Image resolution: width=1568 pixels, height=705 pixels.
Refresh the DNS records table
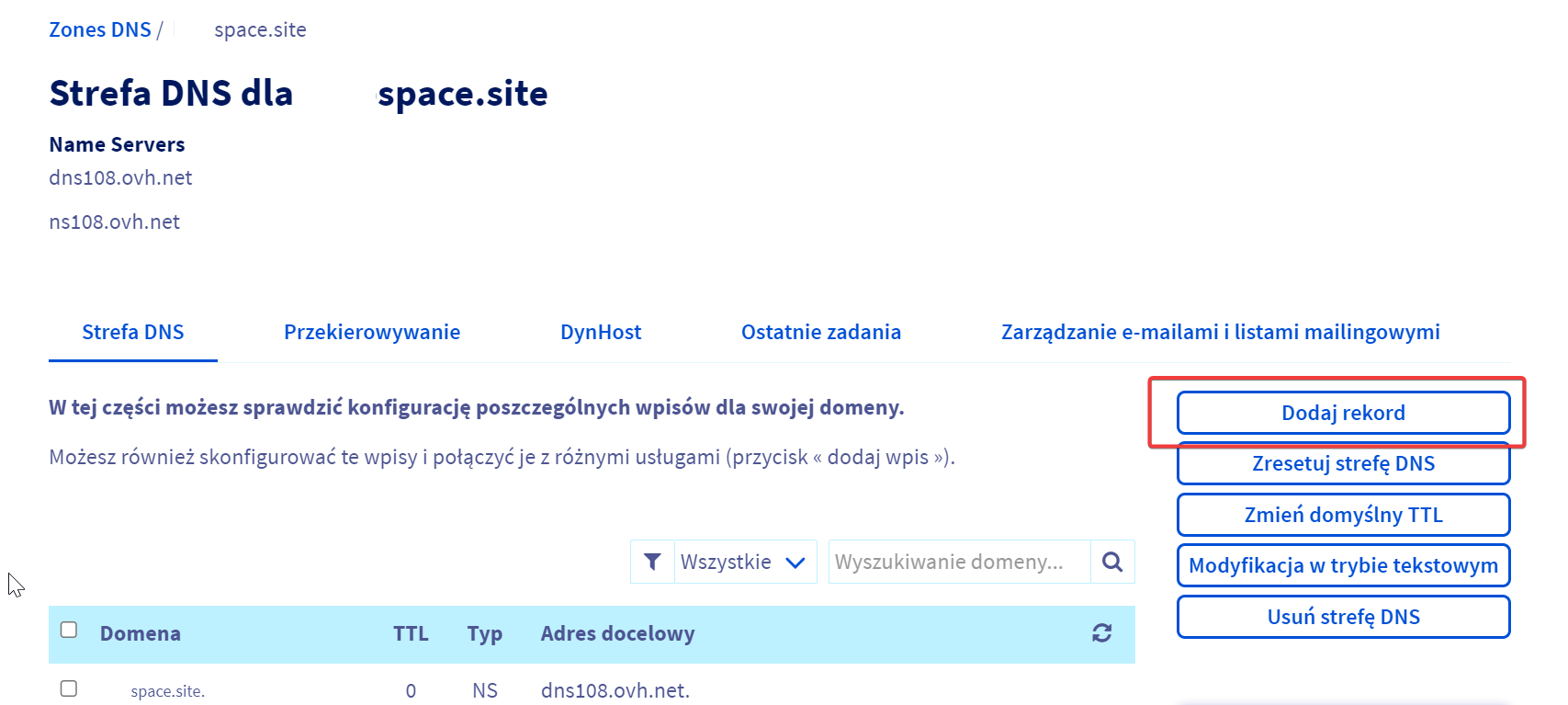[1101, 632]
